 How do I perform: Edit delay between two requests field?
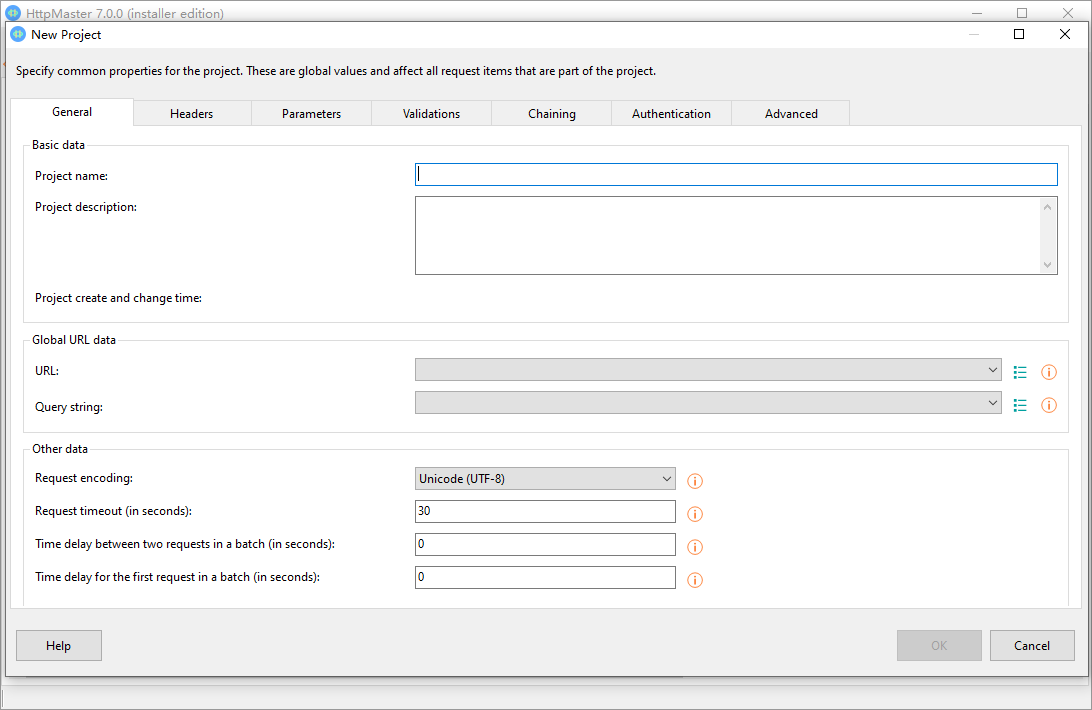coord(545,544)
